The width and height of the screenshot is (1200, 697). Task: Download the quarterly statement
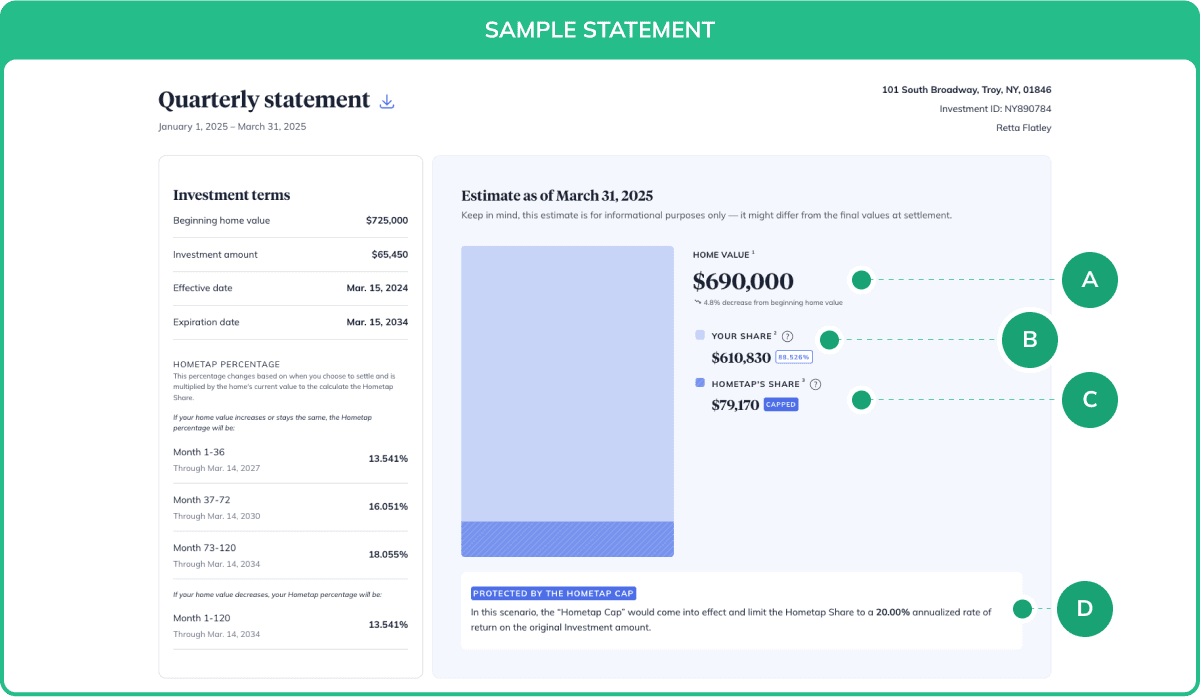(387, 101)
